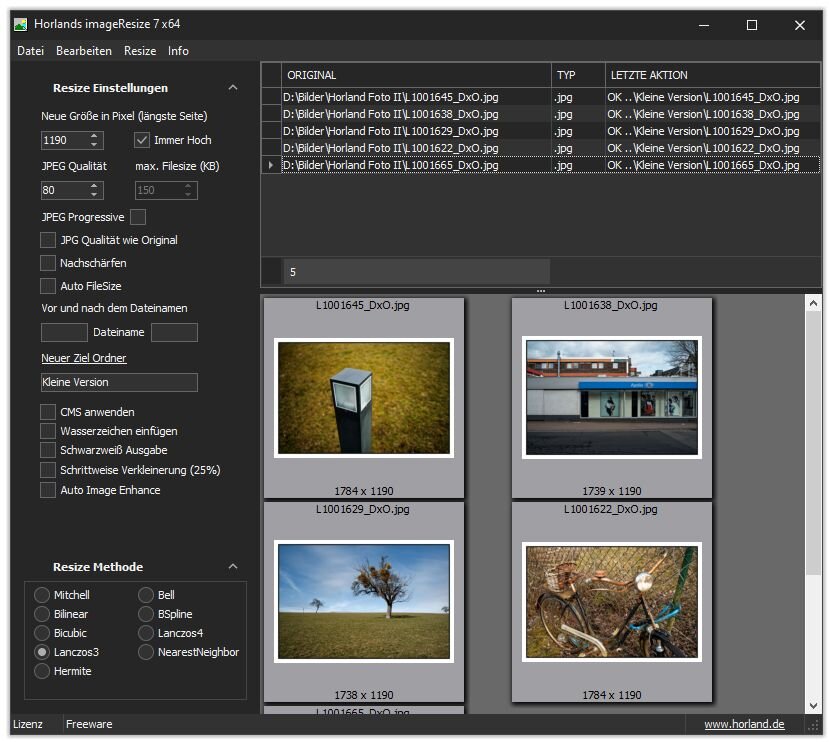Decrease JPEG Qualität with down arrow
Viewport: 829px width, 742px height.
tap(94, 194)
